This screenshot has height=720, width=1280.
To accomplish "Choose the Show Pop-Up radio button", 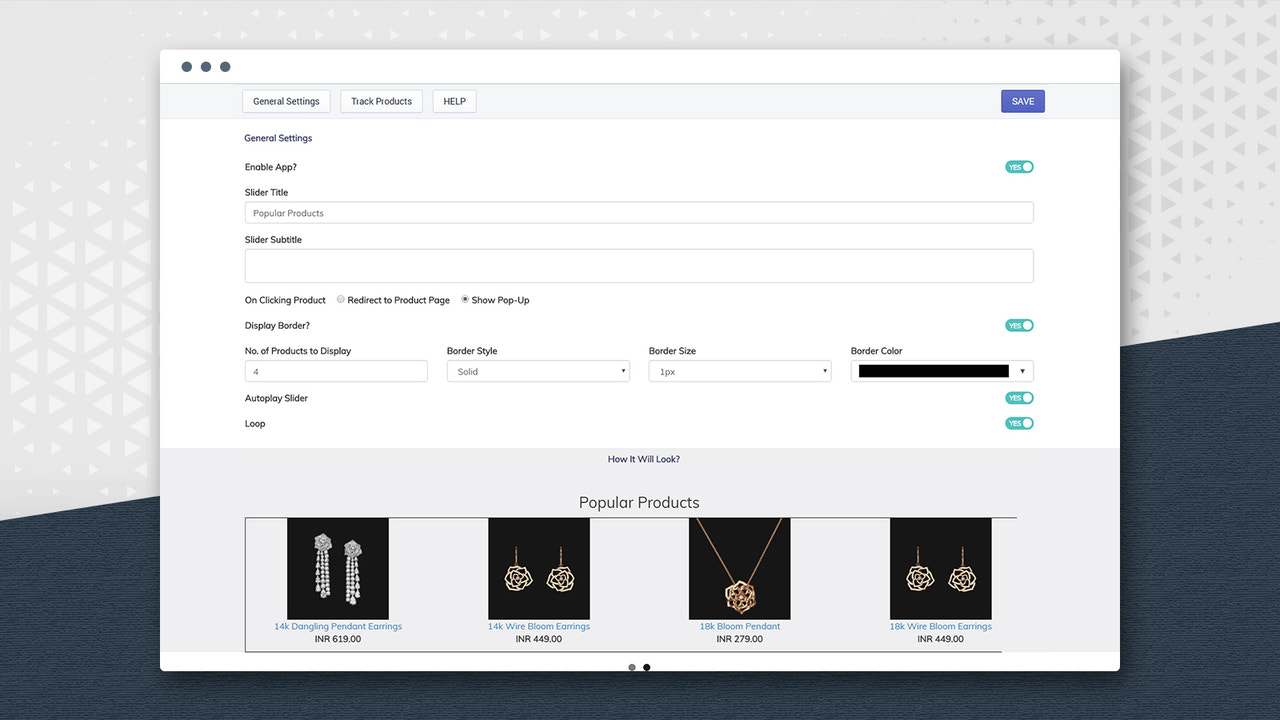I will coord(464,299).
